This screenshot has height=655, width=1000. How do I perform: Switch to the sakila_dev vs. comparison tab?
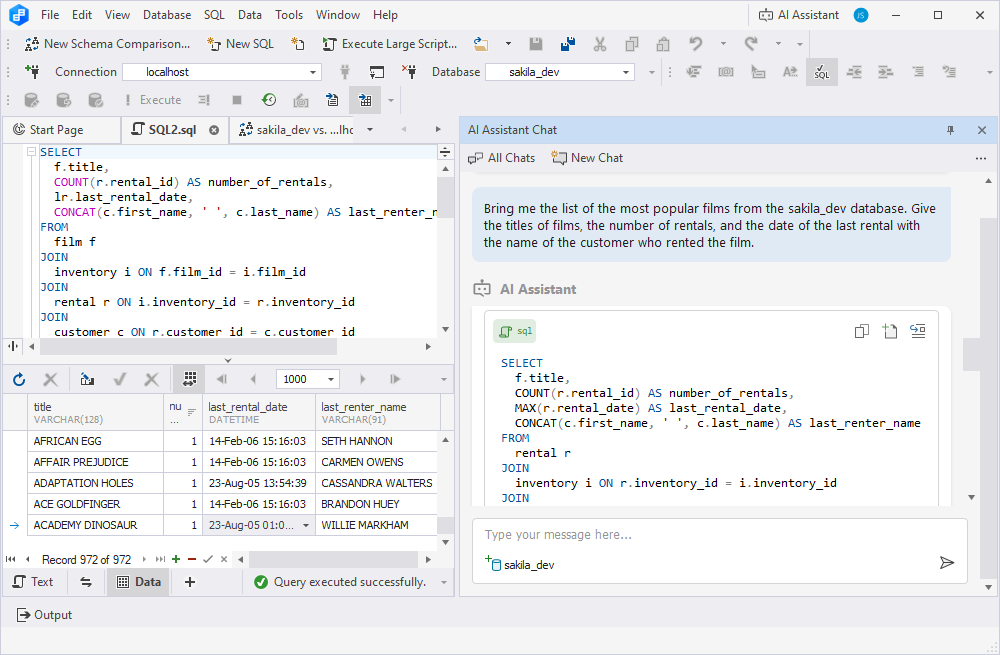(x=300, y=129)
